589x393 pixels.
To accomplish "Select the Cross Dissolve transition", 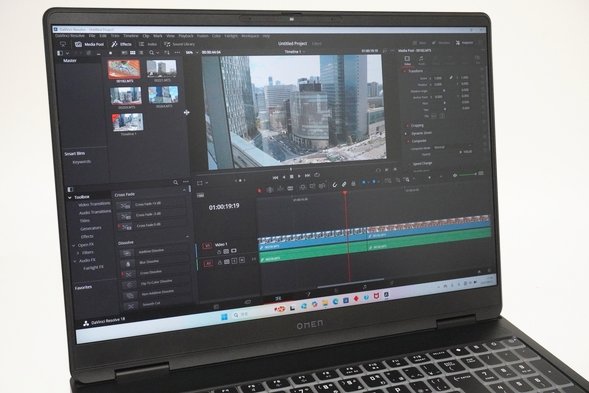I will pos(150,272).
